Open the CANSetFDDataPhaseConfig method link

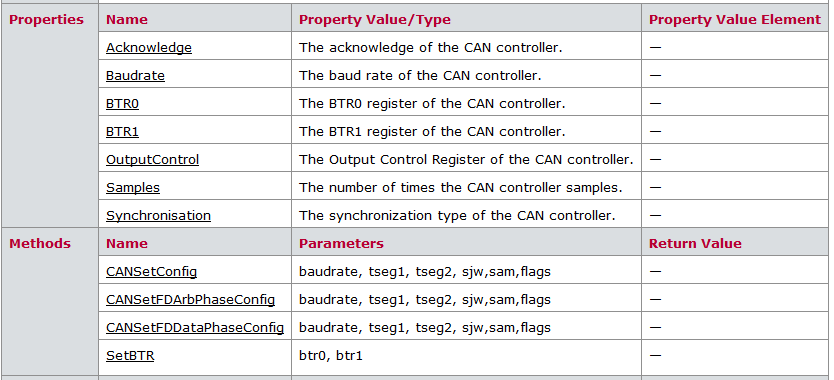click(x=195, y=327)
